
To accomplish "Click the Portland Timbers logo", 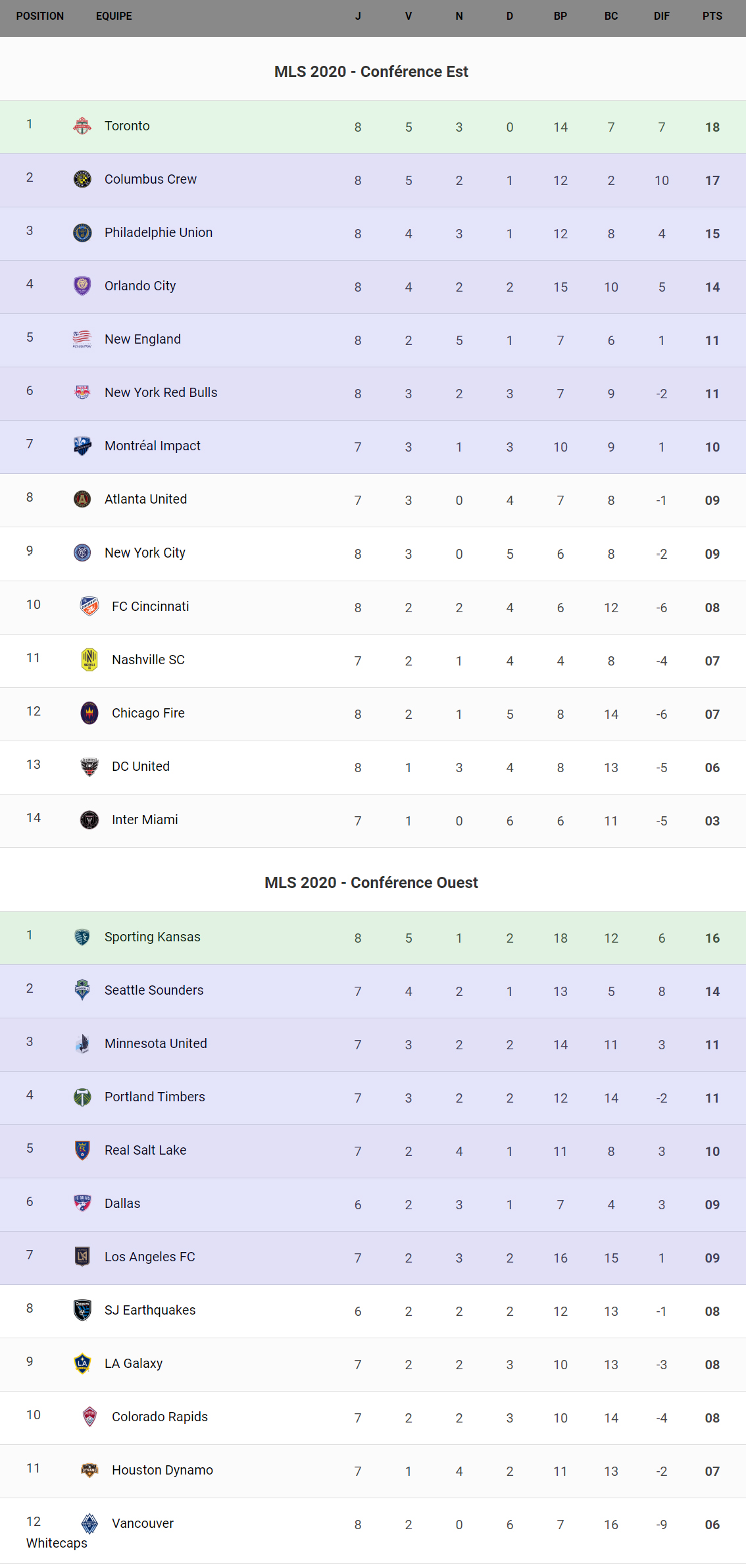I will pyautogui.click(x=82, y=1097).
